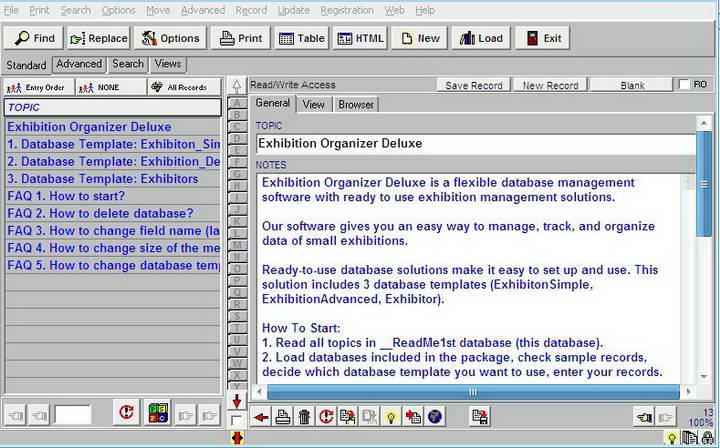
Task: Click the up arrow above alphabet index
Action: pyautogui.click(x=237, y=85)
